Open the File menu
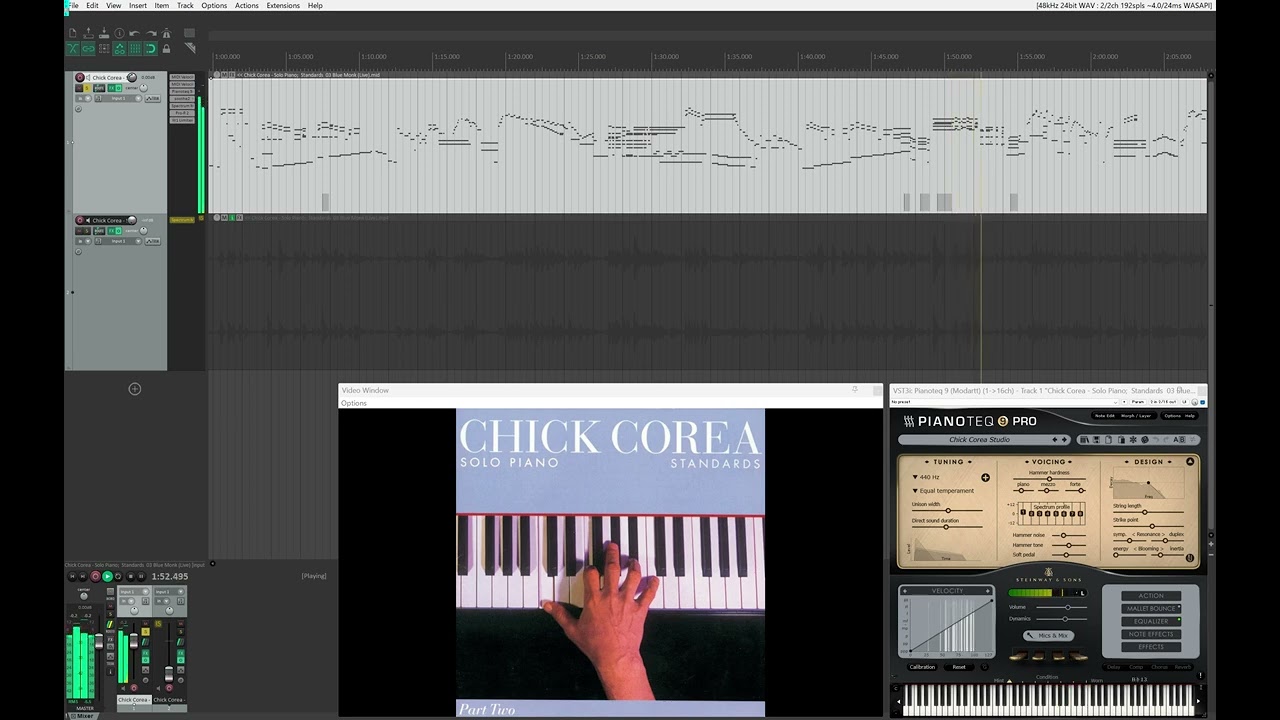 tap(72, 6)
